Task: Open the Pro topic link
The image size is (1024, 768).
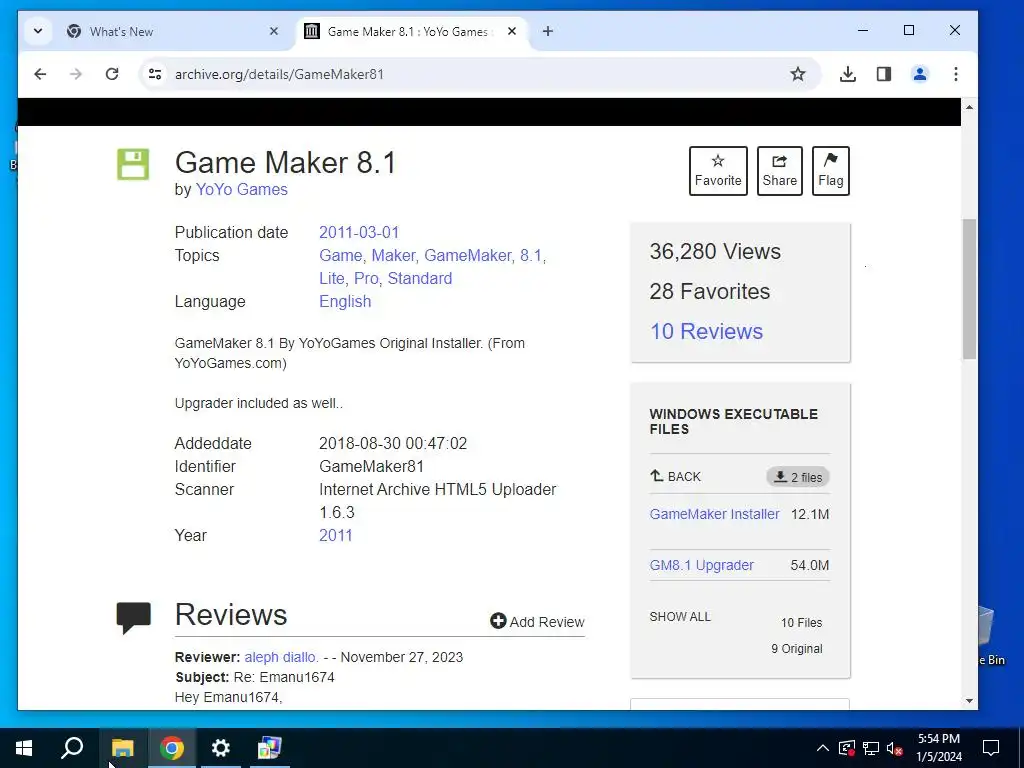Action: point(366,278)
